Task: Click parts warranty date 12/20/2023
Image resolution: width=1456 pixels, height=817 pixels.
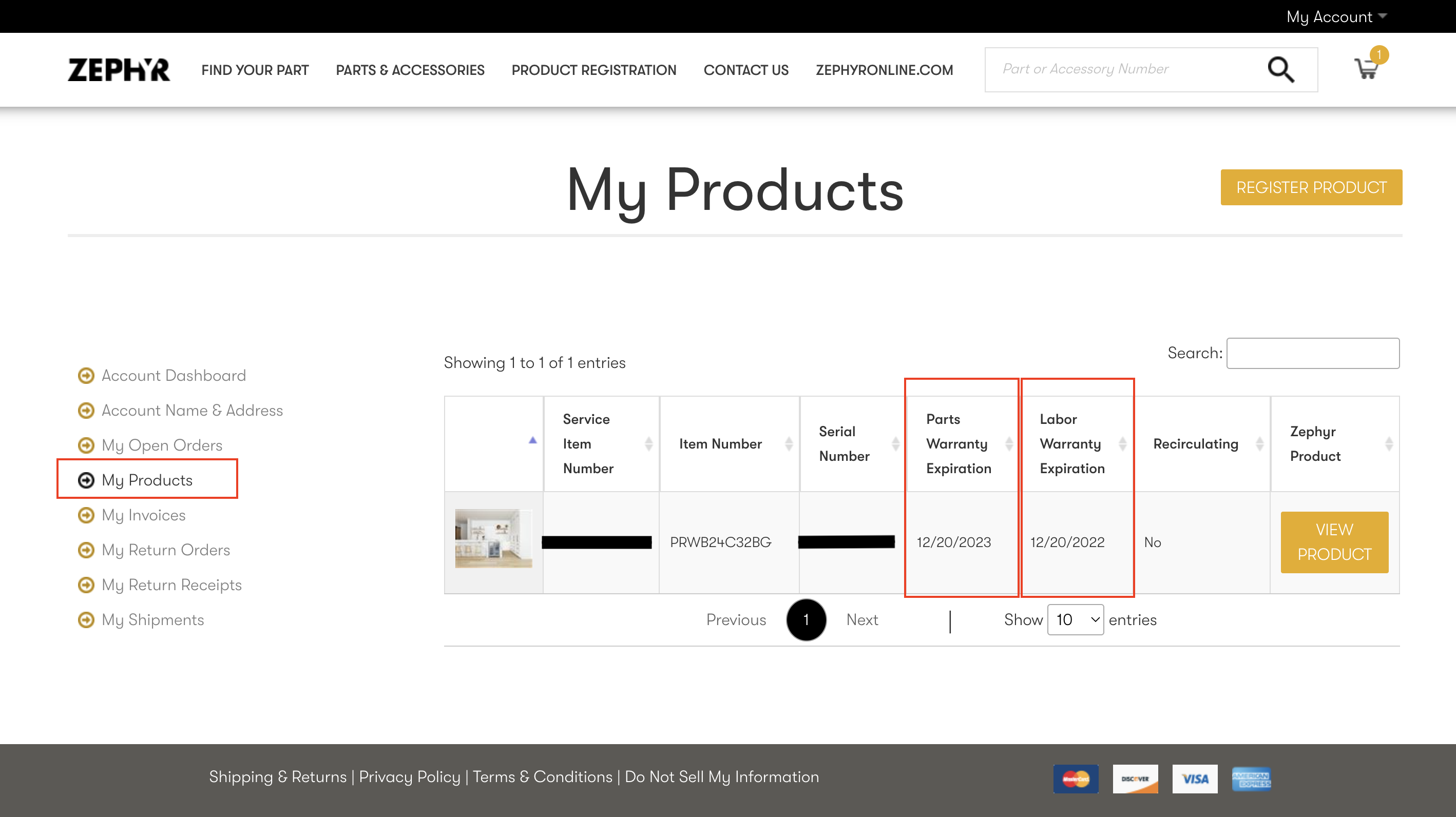Action: [953, 542]
